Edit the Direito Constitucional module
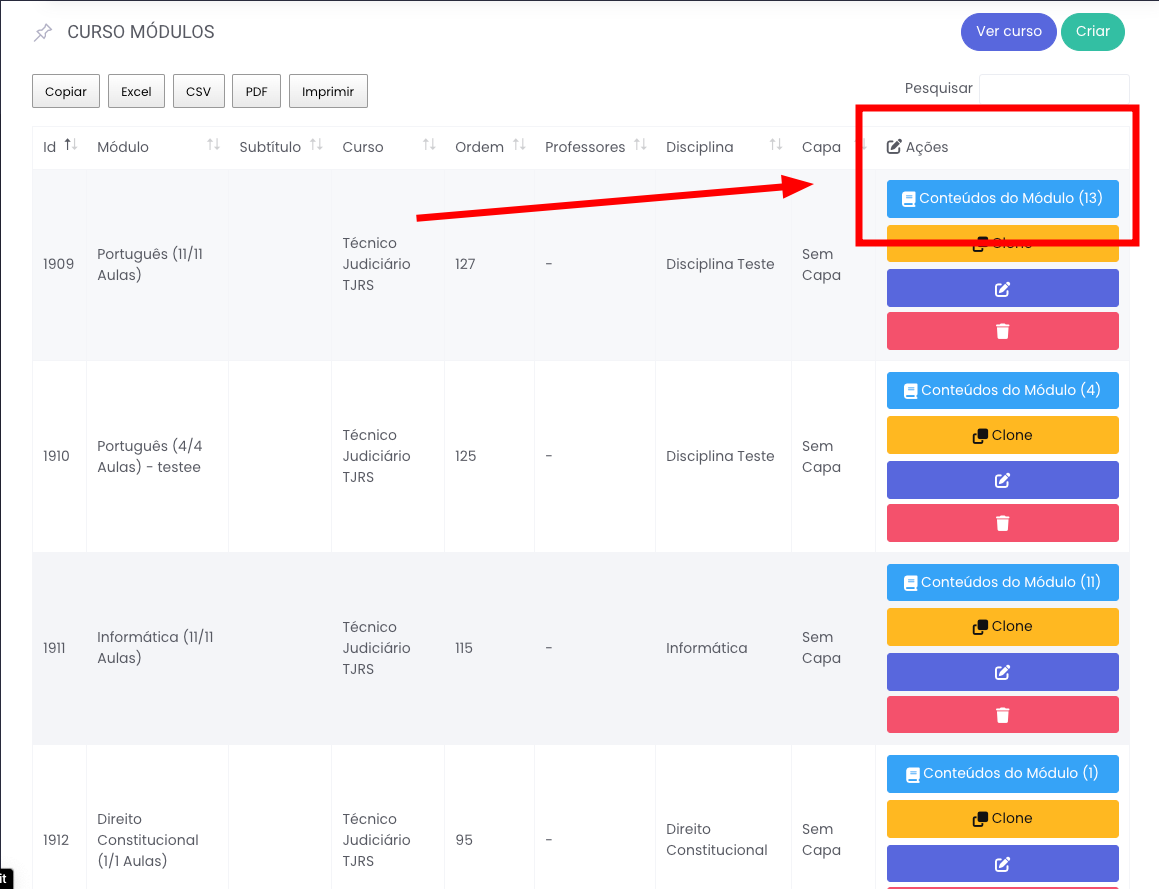 coord(1002,864)
